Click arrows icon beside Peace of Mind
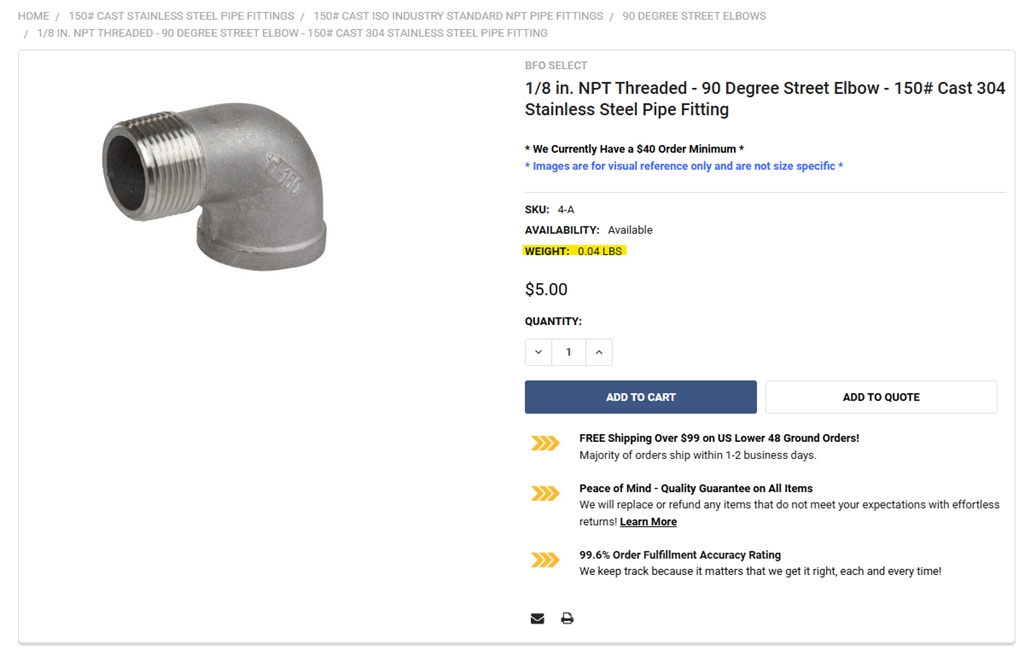The height and width of the screenshot is (649, 1024). tap(545, 493)
